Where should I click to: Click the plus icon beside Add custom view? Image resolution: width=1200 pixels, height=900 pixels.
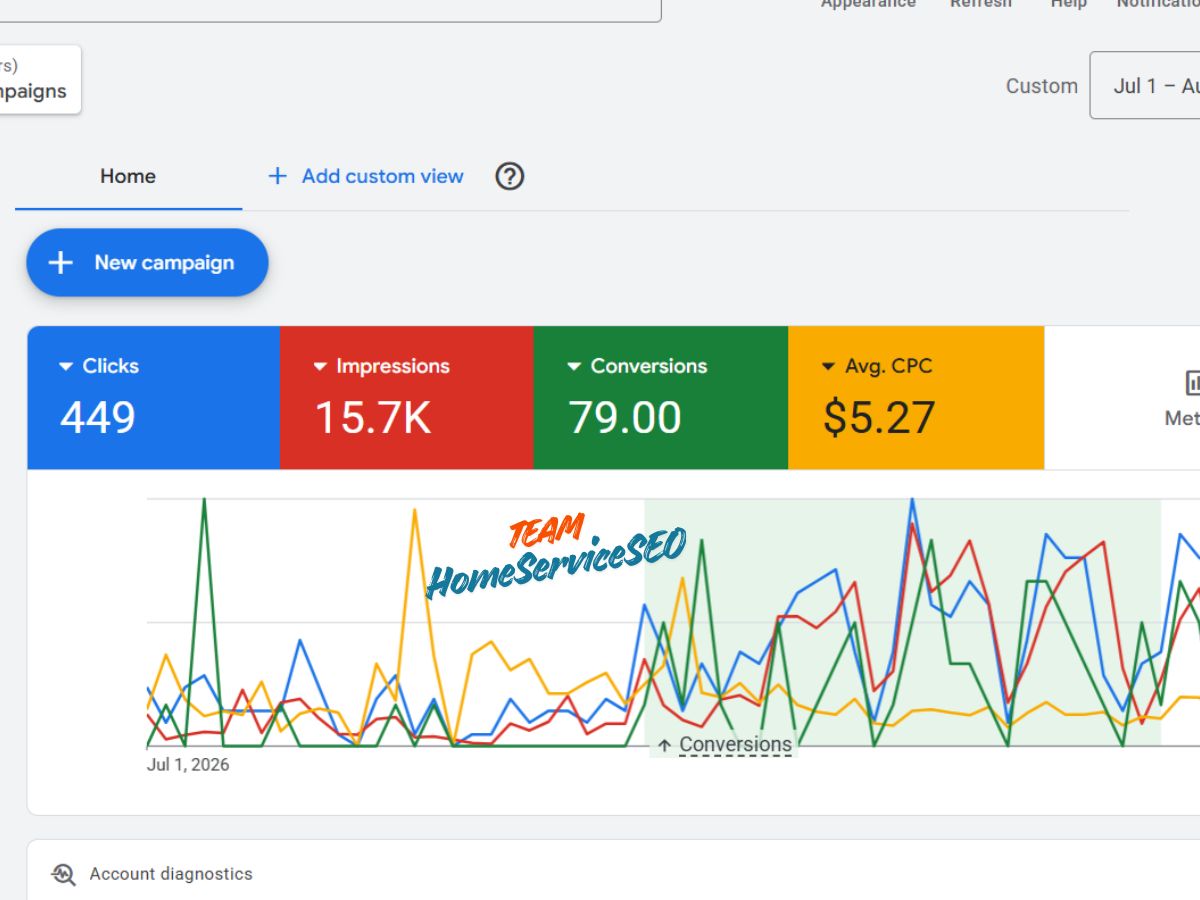[277, 176]
